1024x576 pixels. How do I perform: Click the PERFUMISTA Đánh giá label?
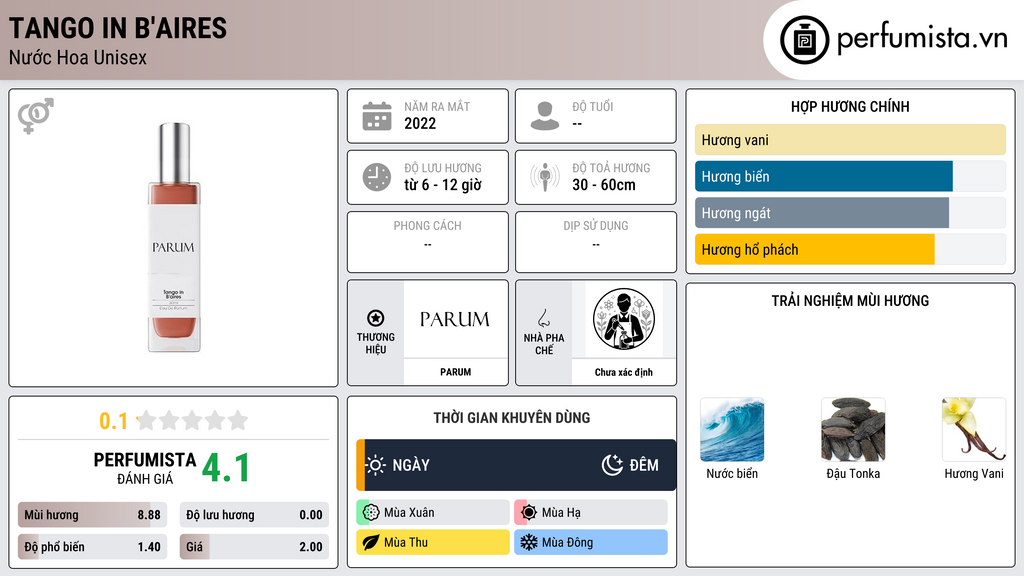point(145,468)
